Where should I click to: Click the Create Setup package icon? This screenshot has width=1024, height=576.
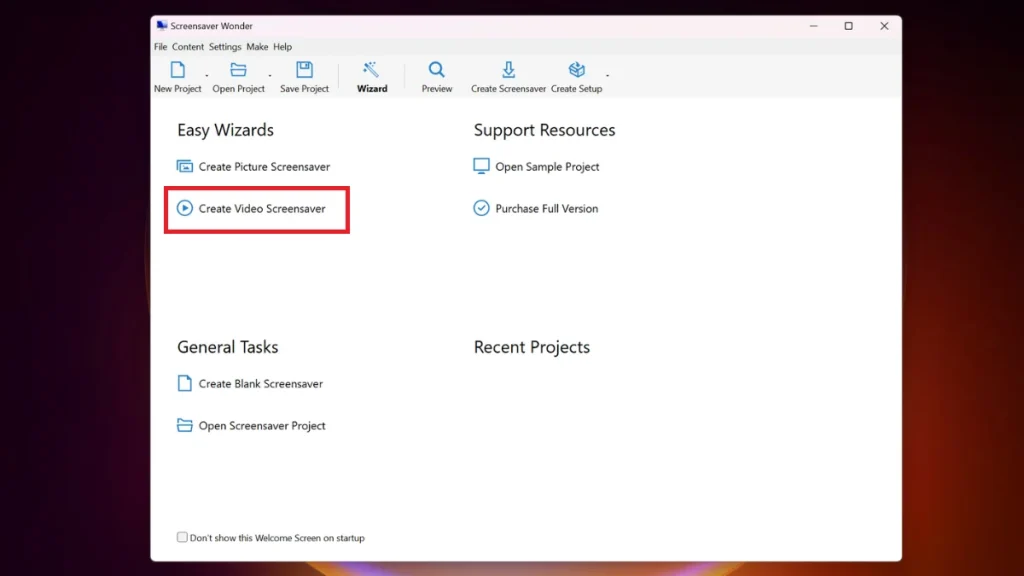point(577,70)
